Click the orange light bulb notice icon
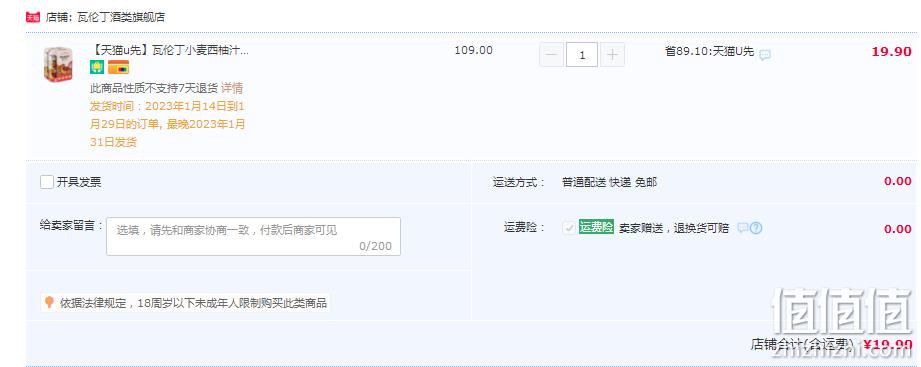 49,302
